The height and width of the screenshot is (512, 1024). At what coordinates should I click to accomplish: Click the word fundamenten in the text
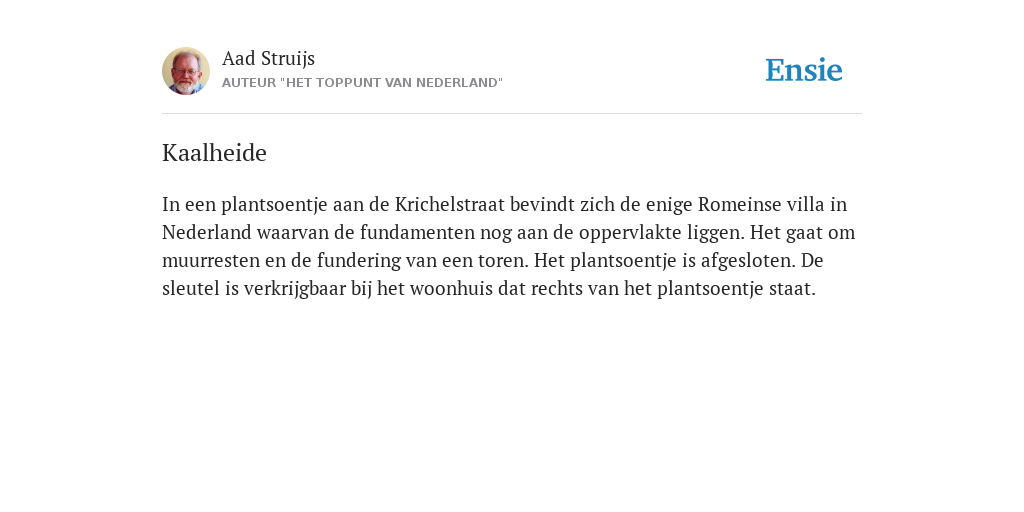coord(417,232)
